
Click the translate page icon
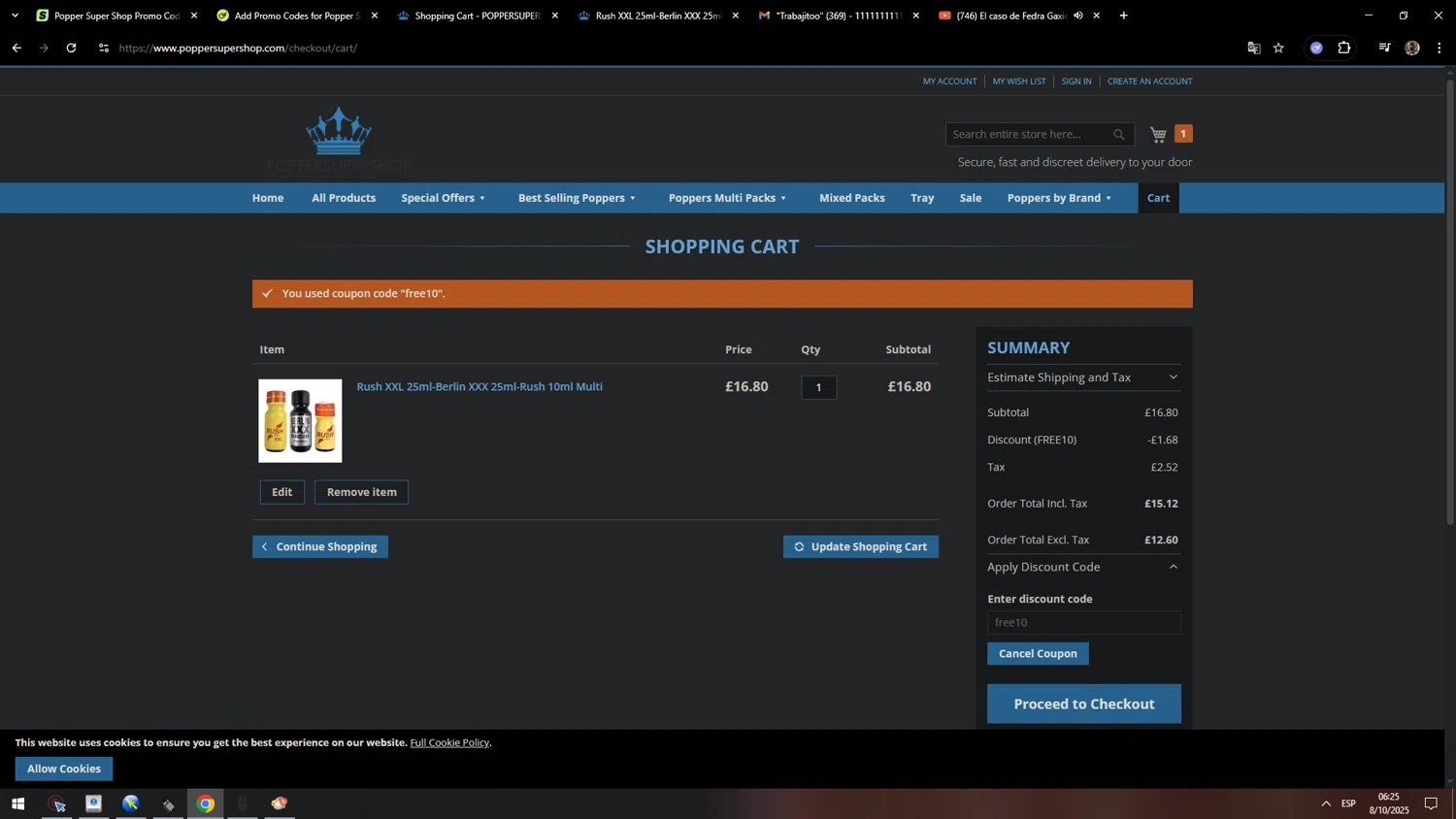point(1253,48)
